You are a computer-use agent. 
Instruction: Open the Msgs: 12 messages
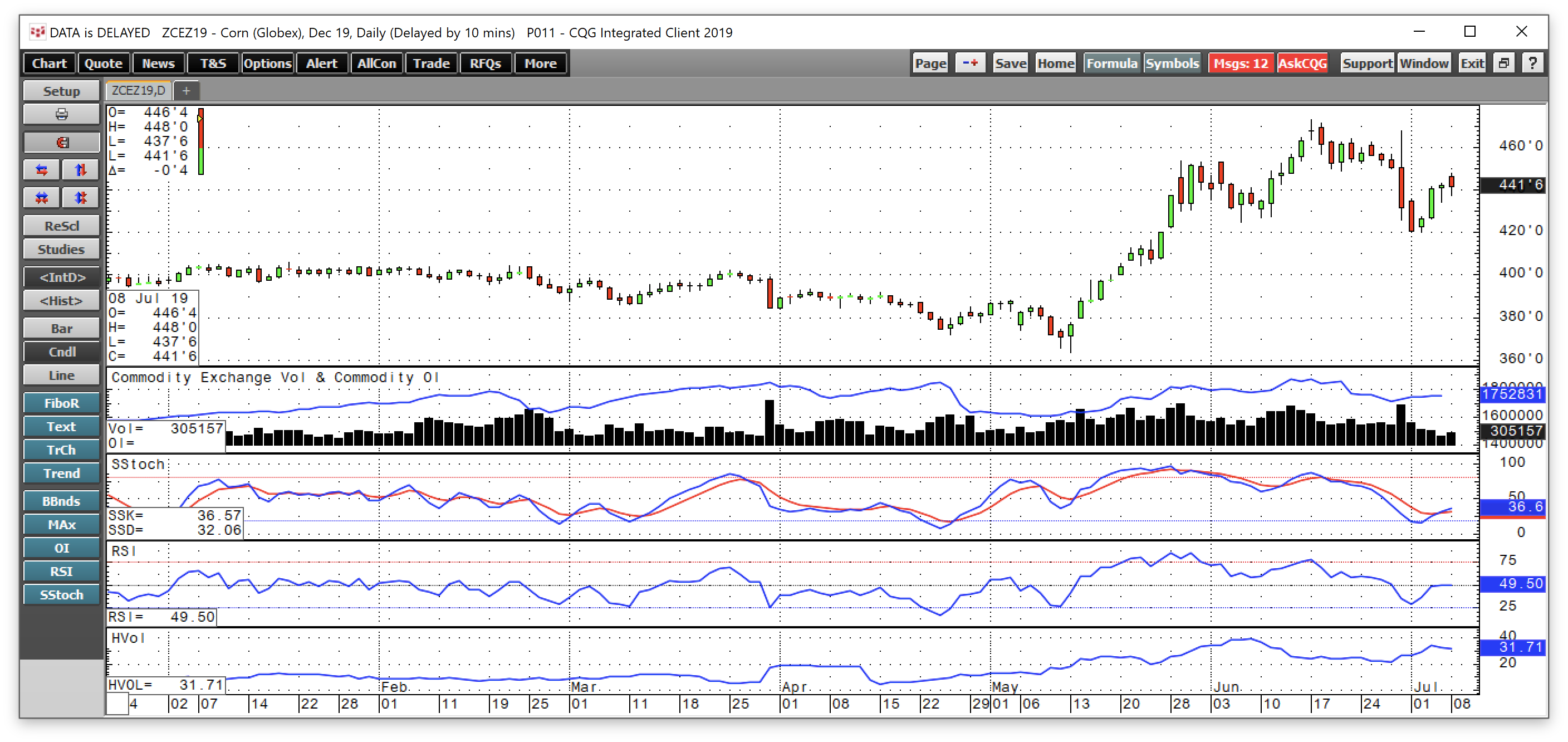click(1241, 64)
